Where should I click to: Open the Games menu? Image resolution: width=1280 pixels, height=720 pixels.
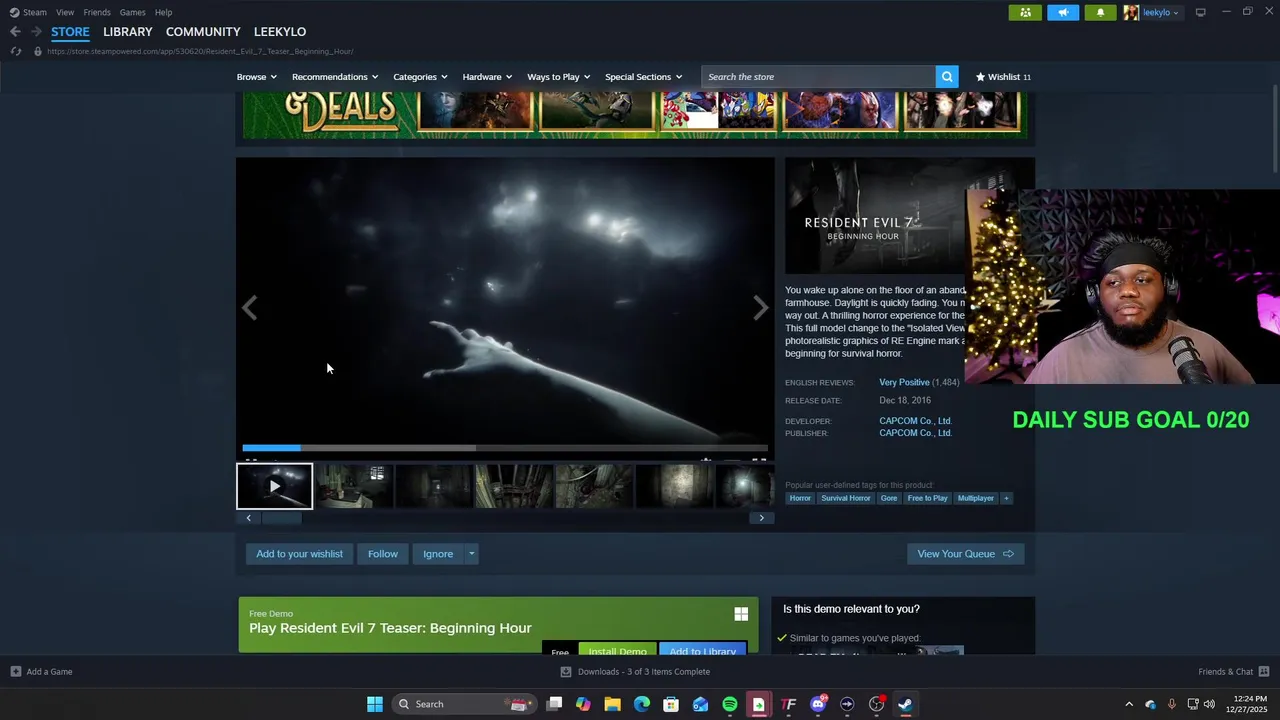click(132, 12)
